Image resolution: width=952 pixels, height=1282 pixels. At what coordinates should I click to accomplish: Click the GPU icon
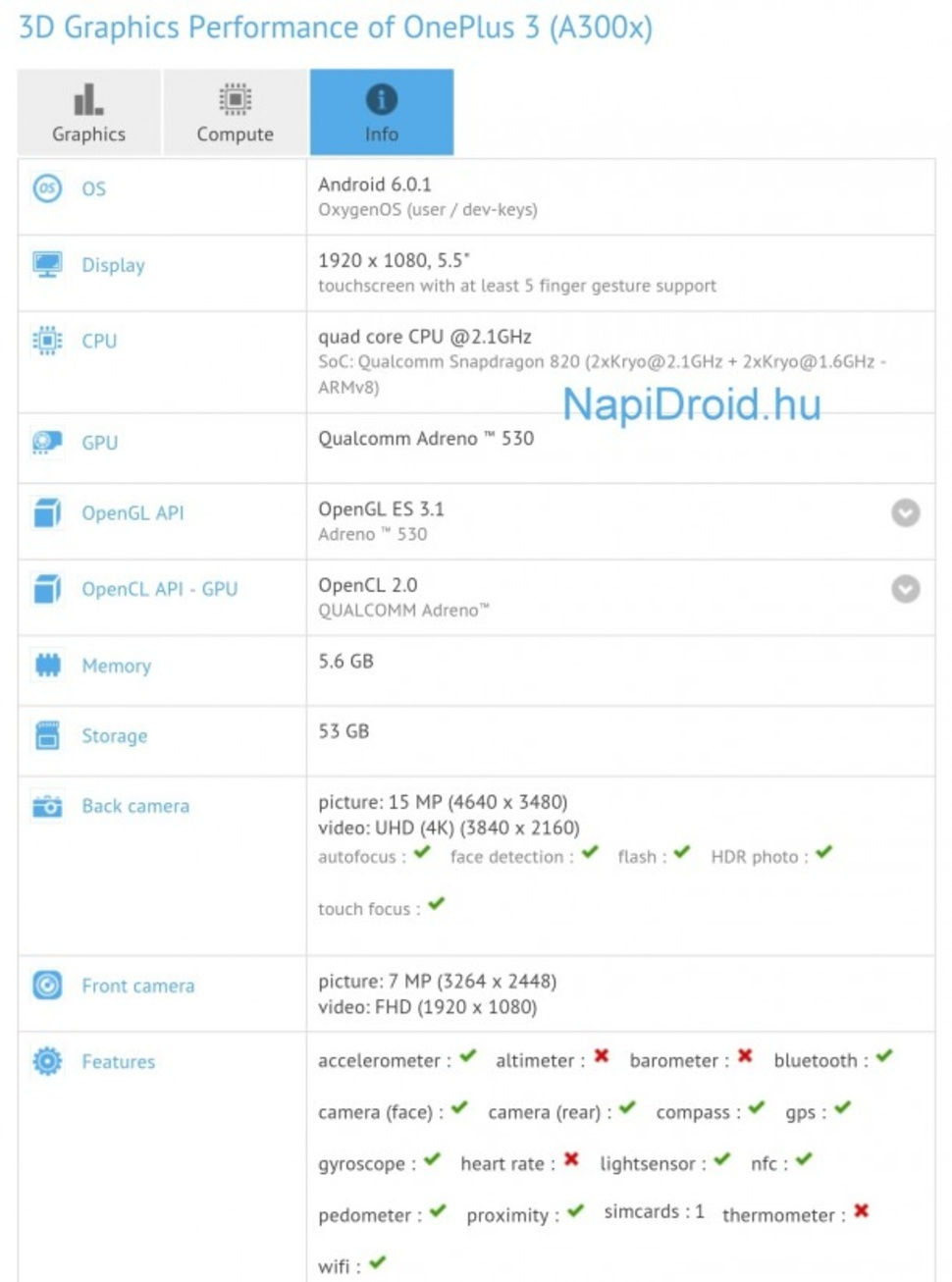coord(47,443)
